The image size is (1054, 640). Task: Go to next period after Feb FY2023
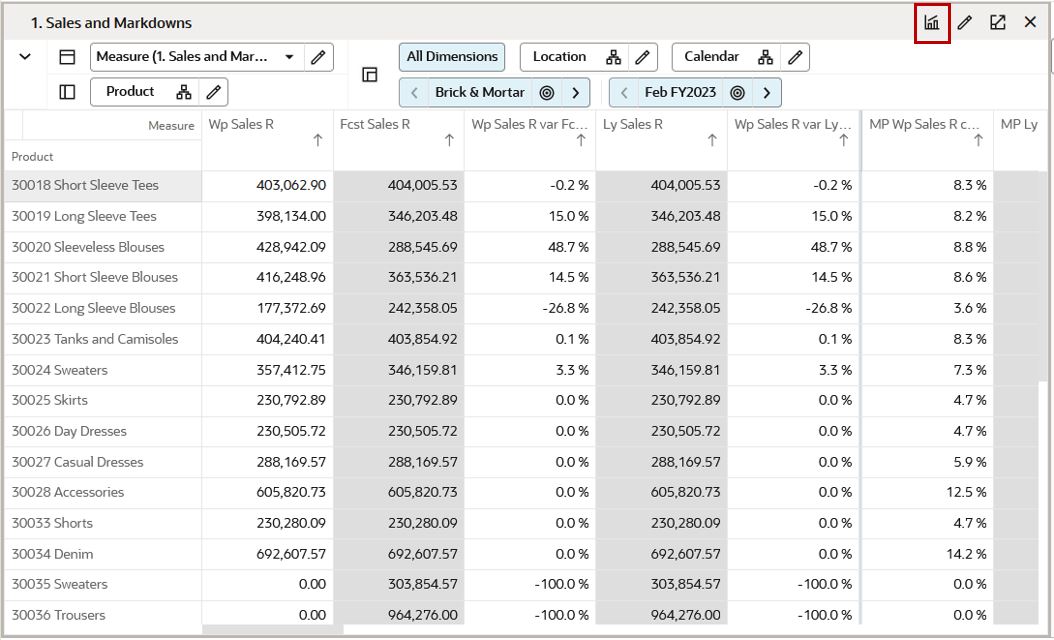coord(767,93)
